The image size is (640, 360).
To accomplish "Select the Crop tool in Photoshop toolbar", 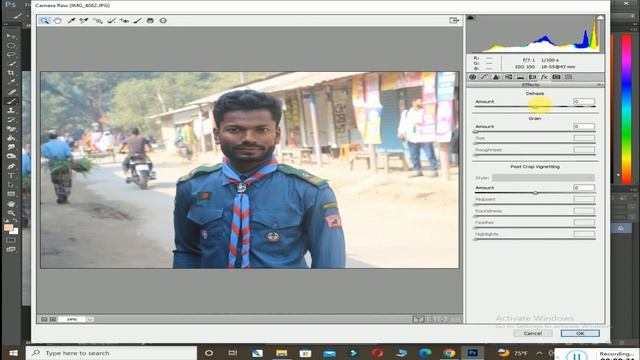I will click(x=11, y=73).
